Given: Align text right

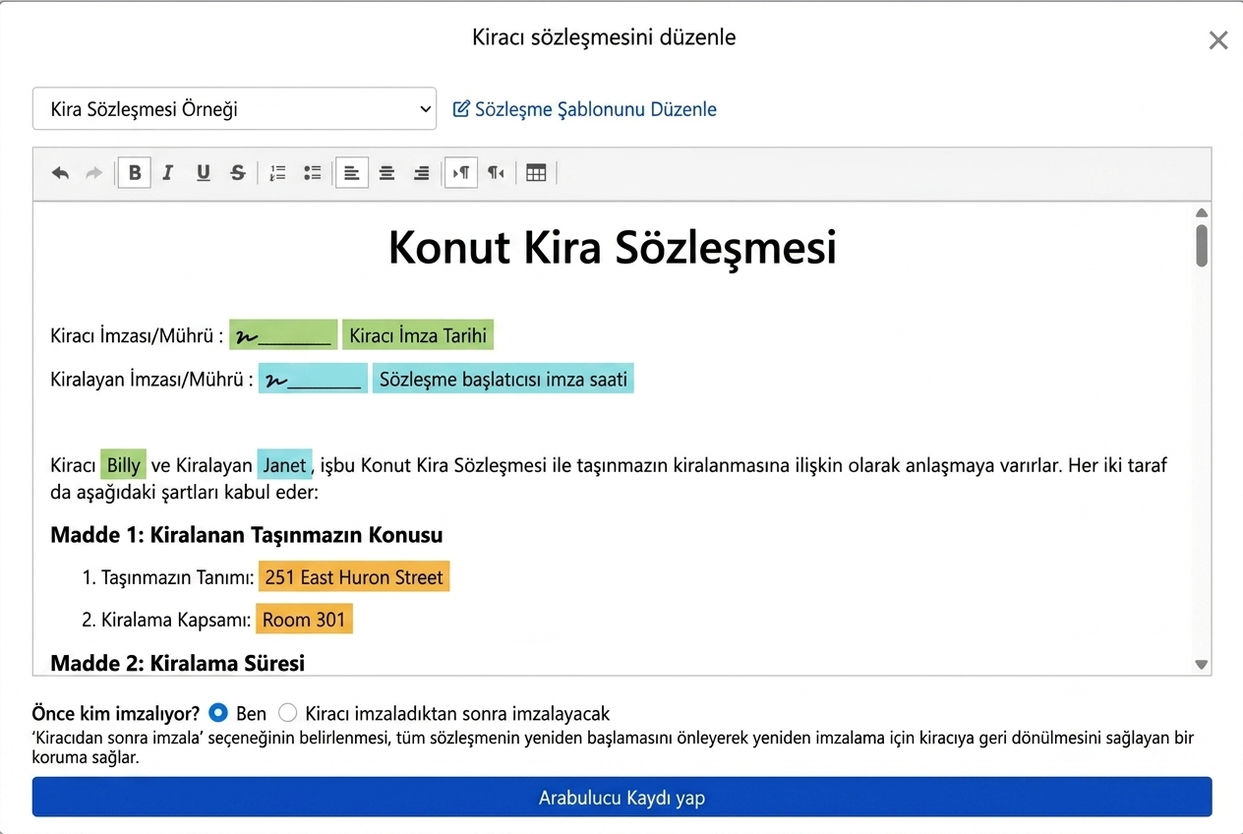Looking at the screenshot, I should click(421, 173).
